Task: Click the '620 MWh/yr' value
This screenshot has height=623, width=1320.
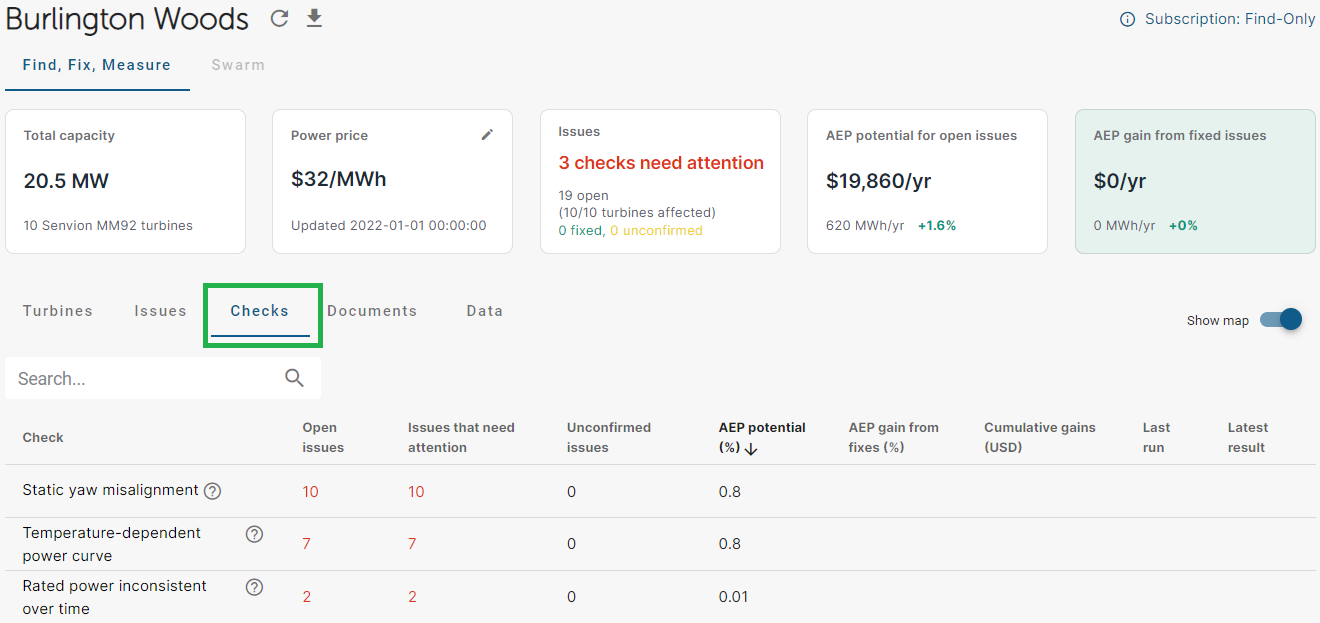Action: (x=865, y=225)
